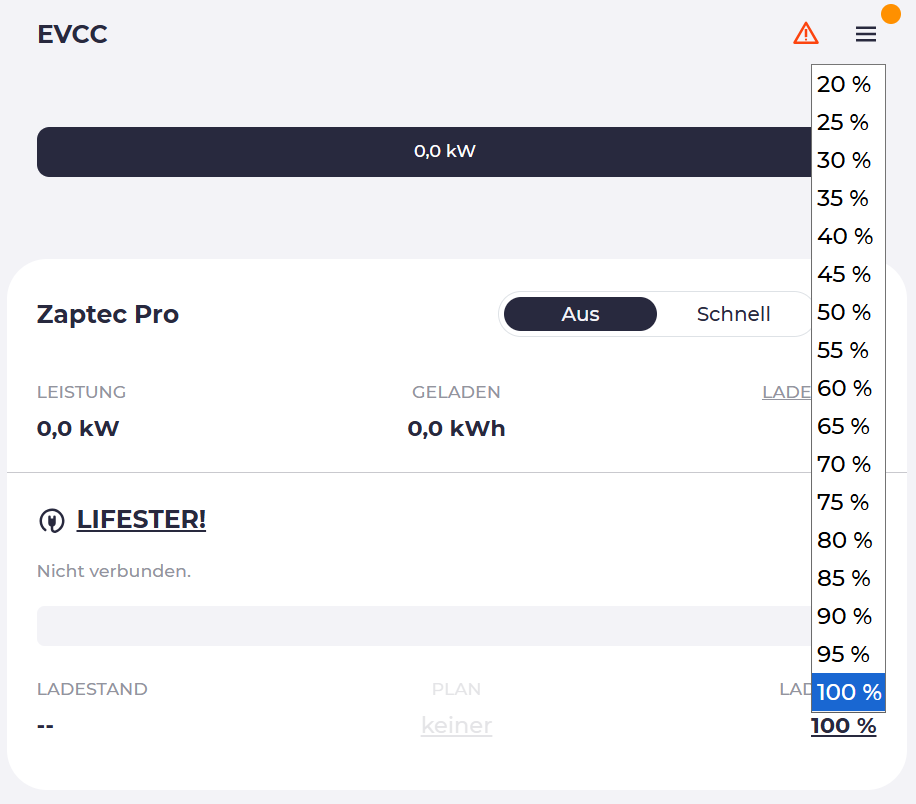The image size is (916, 804).
Task: Click the 'keiner' plan link
Action: [456, 725]
